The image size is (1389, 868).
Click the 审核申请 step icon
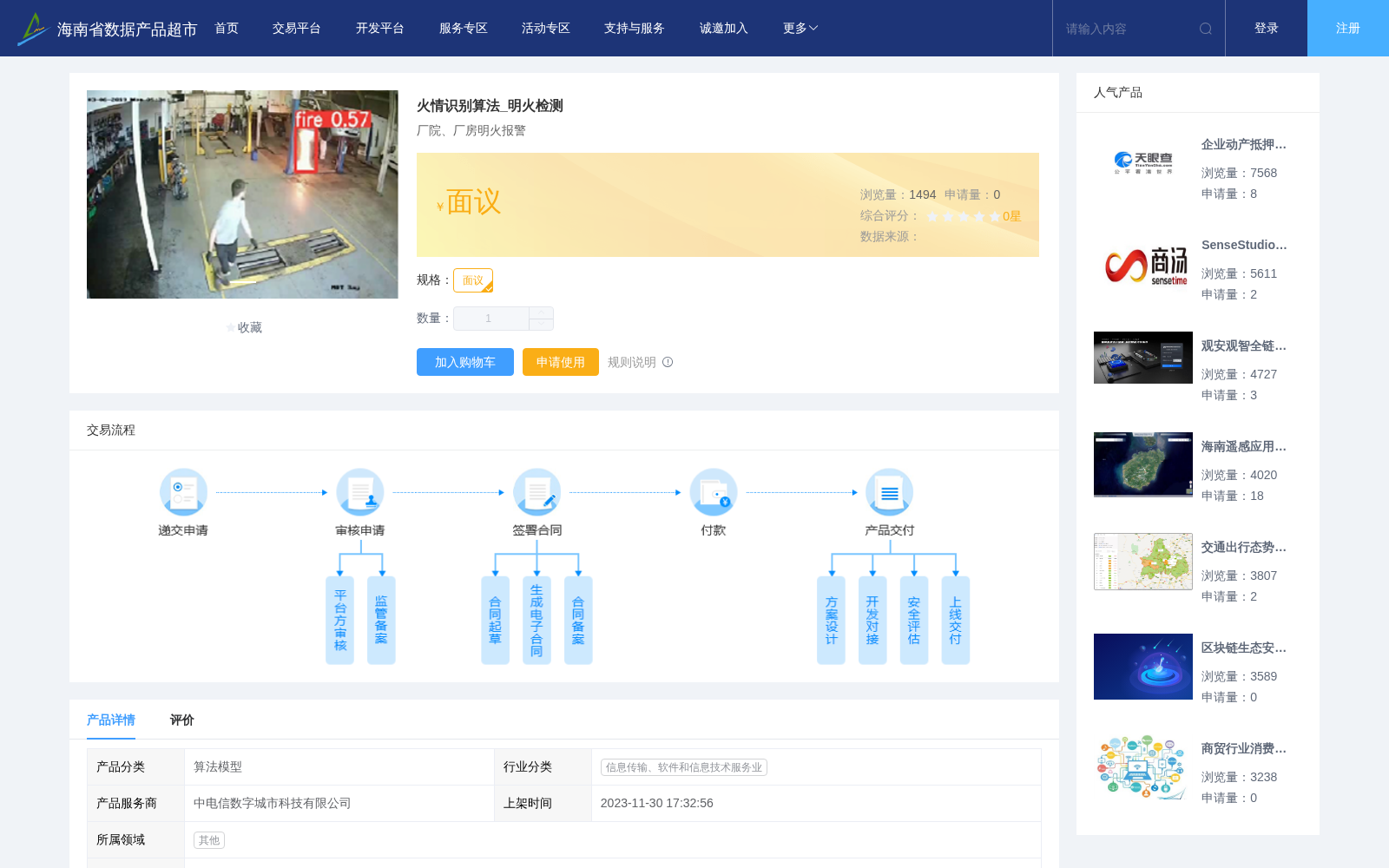[360, 492]
